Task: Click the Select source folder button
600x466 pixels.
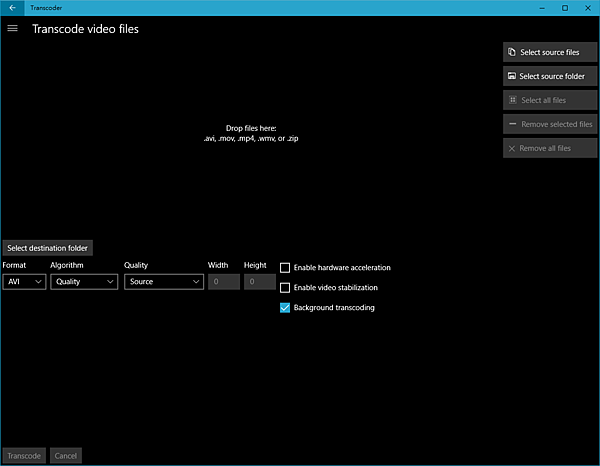Action: point(550,76)
